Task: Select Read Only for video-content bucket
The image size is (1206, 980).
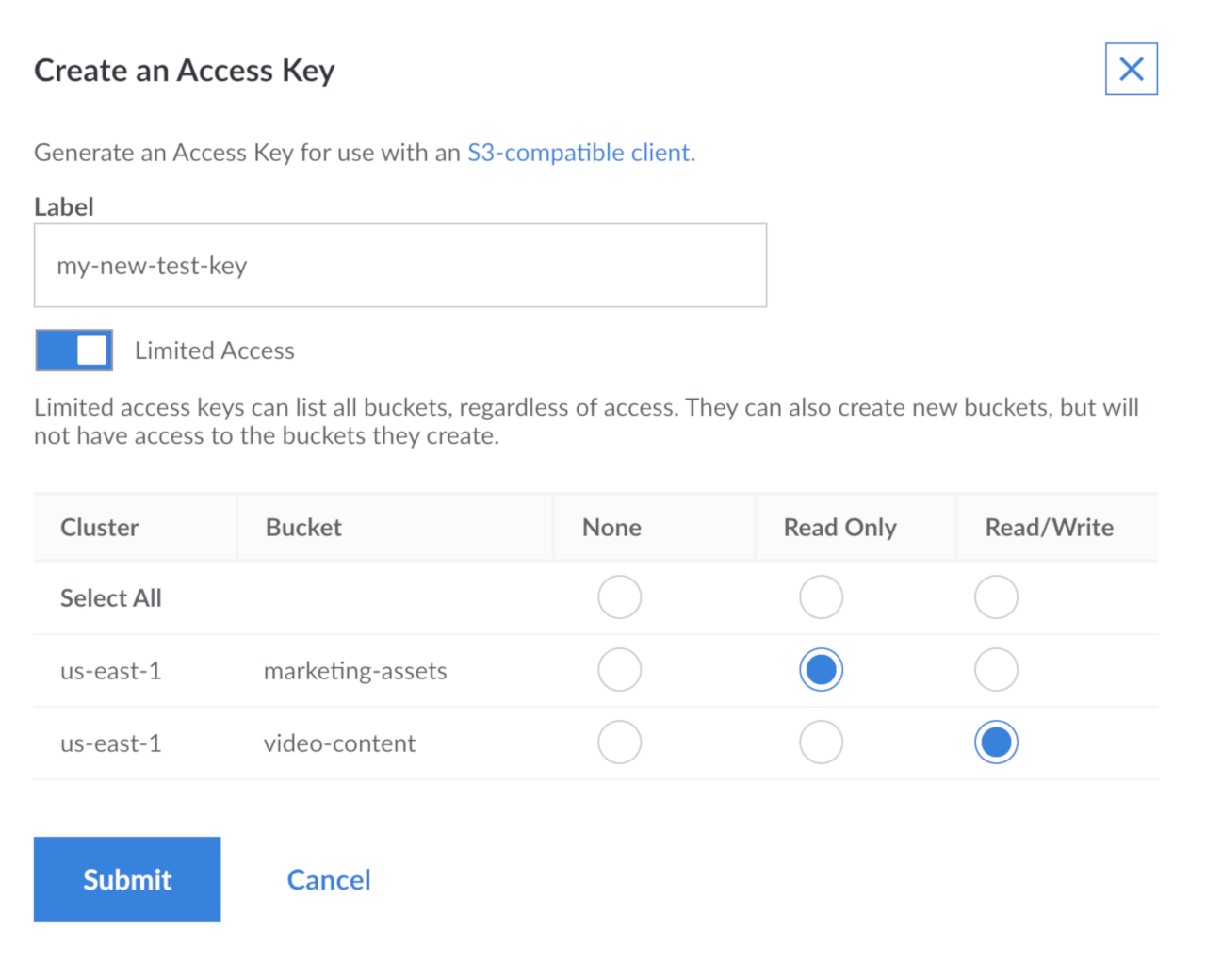Action: [821, 742]
